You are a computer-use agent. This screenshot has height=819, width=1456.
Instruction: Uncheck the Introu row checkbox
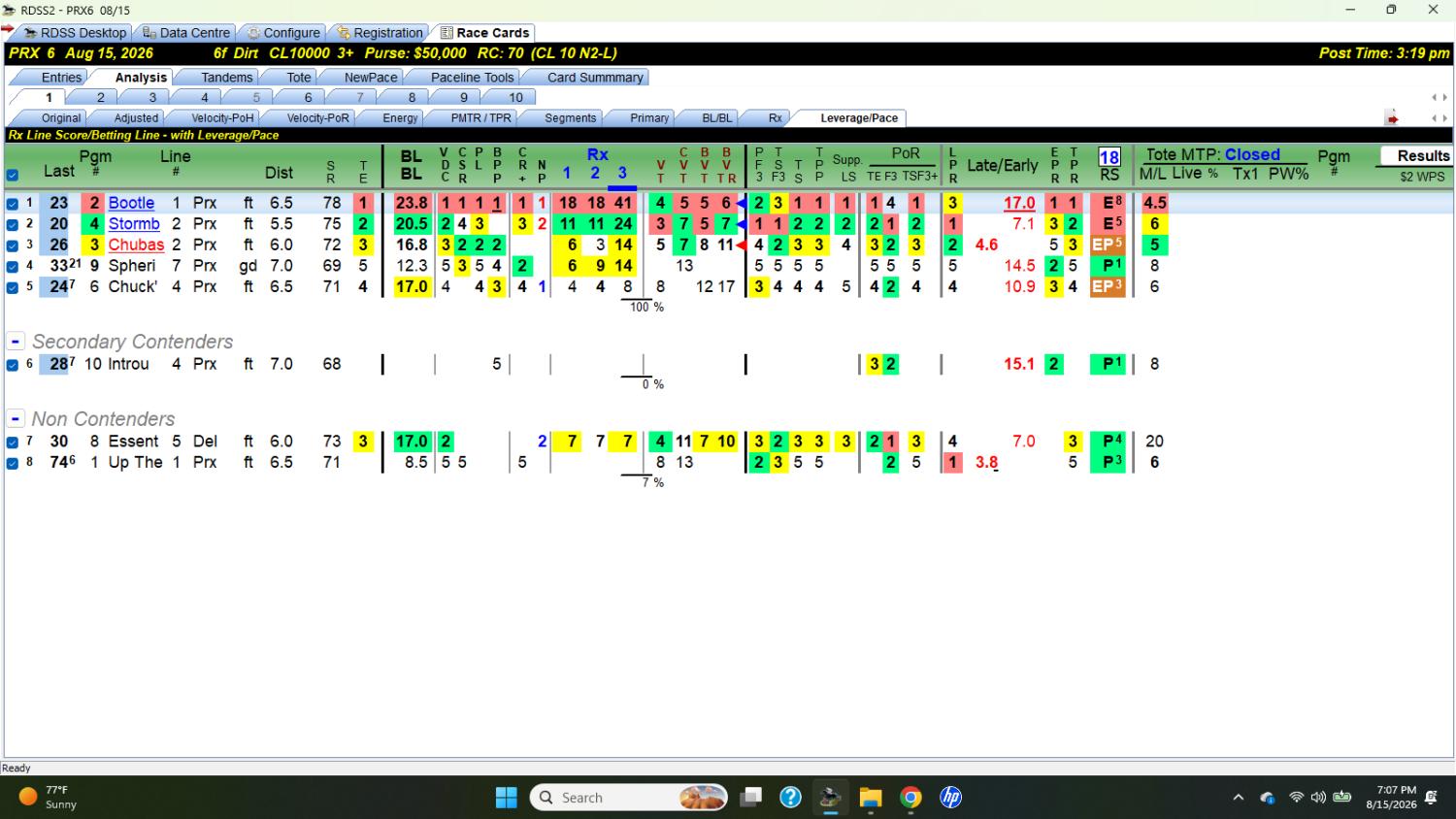[x=13, y=365]
